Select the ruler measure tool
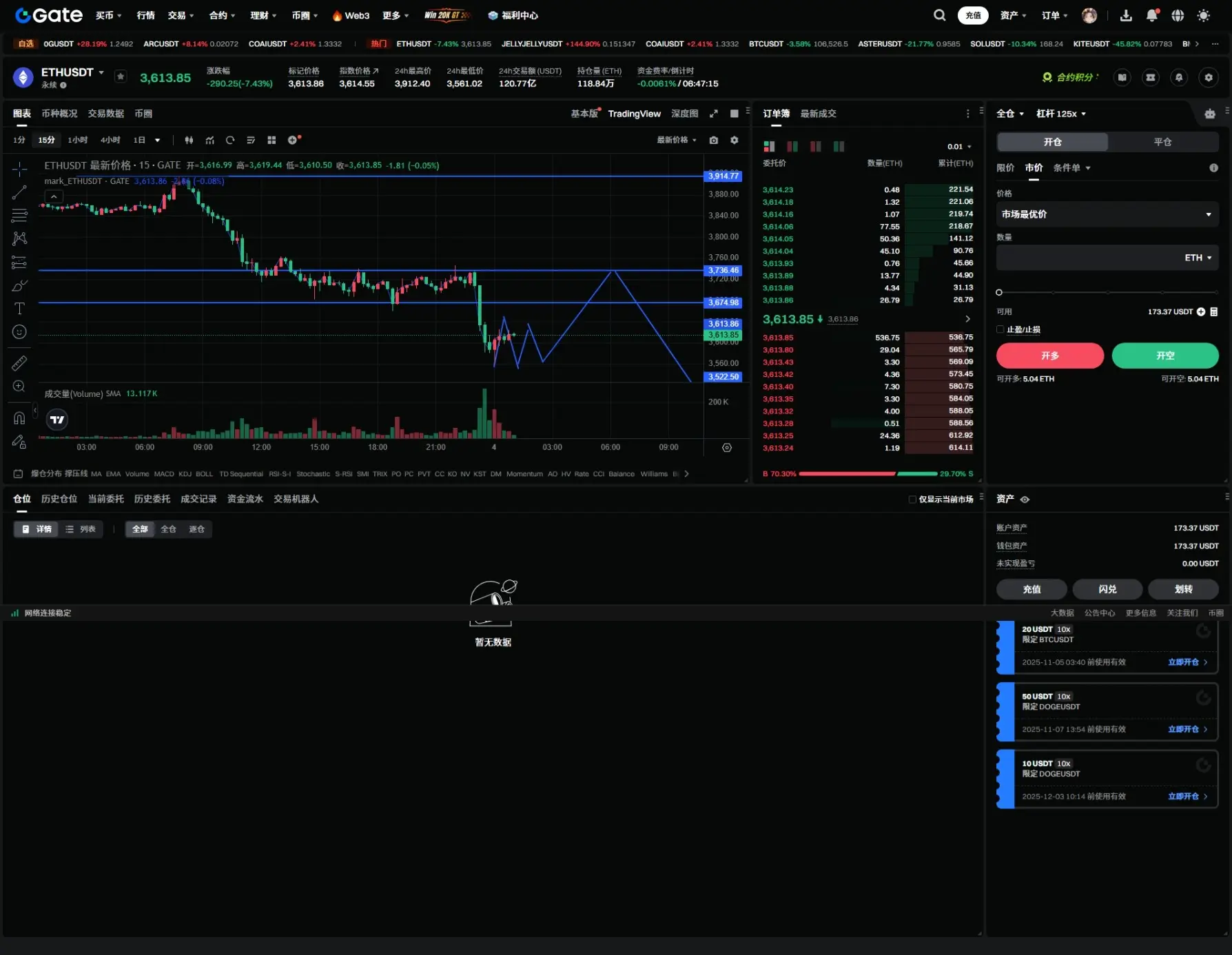This screenshot has width=1232, height=955. (x=19, y=362)
